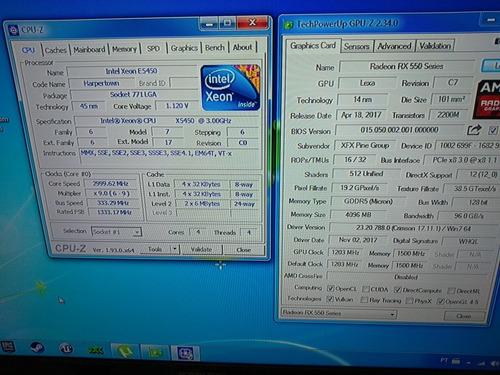Click the Level 2 cache 2 x 6 MBytes value

201,204
